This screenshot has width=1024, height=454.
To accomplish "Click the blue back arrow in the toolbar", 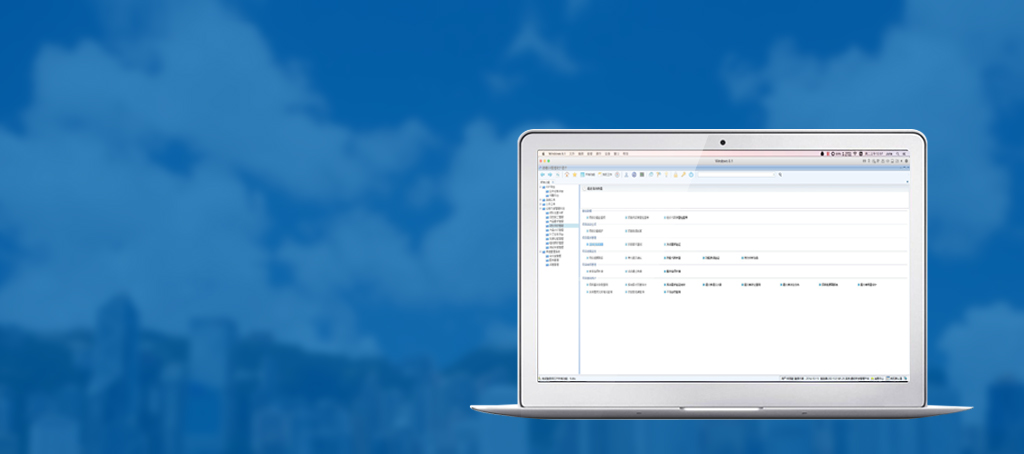I will pos(542,174).
